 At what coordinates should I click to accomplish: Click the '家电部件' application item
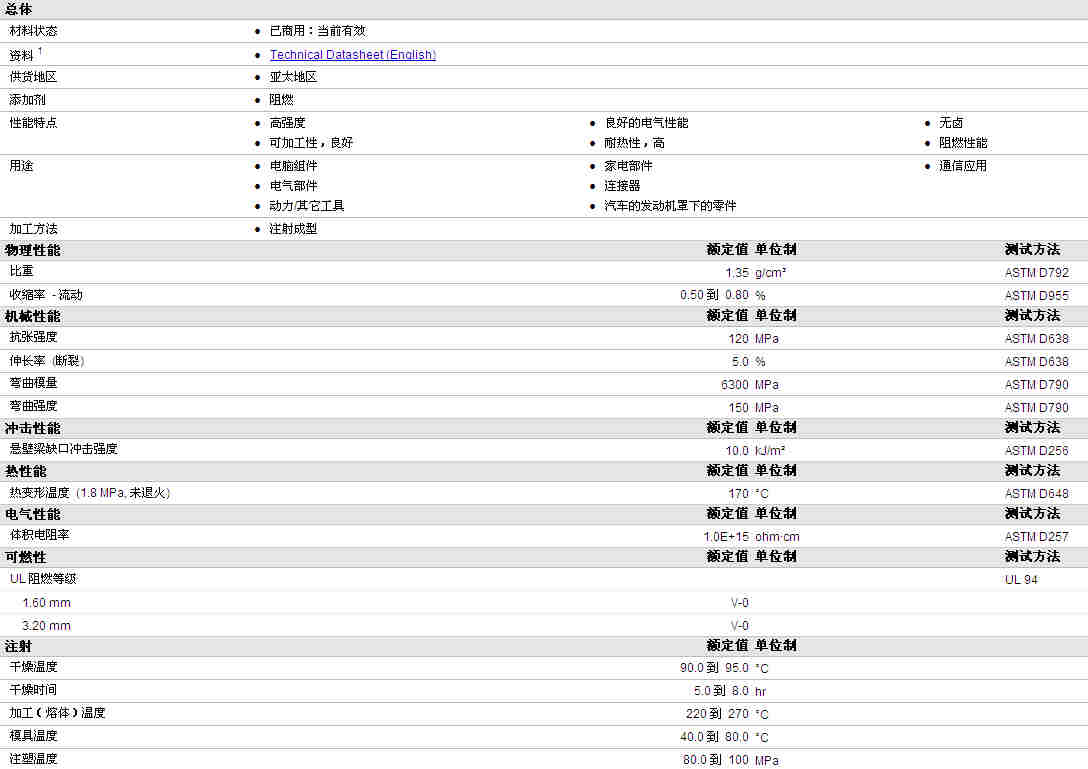629,166
